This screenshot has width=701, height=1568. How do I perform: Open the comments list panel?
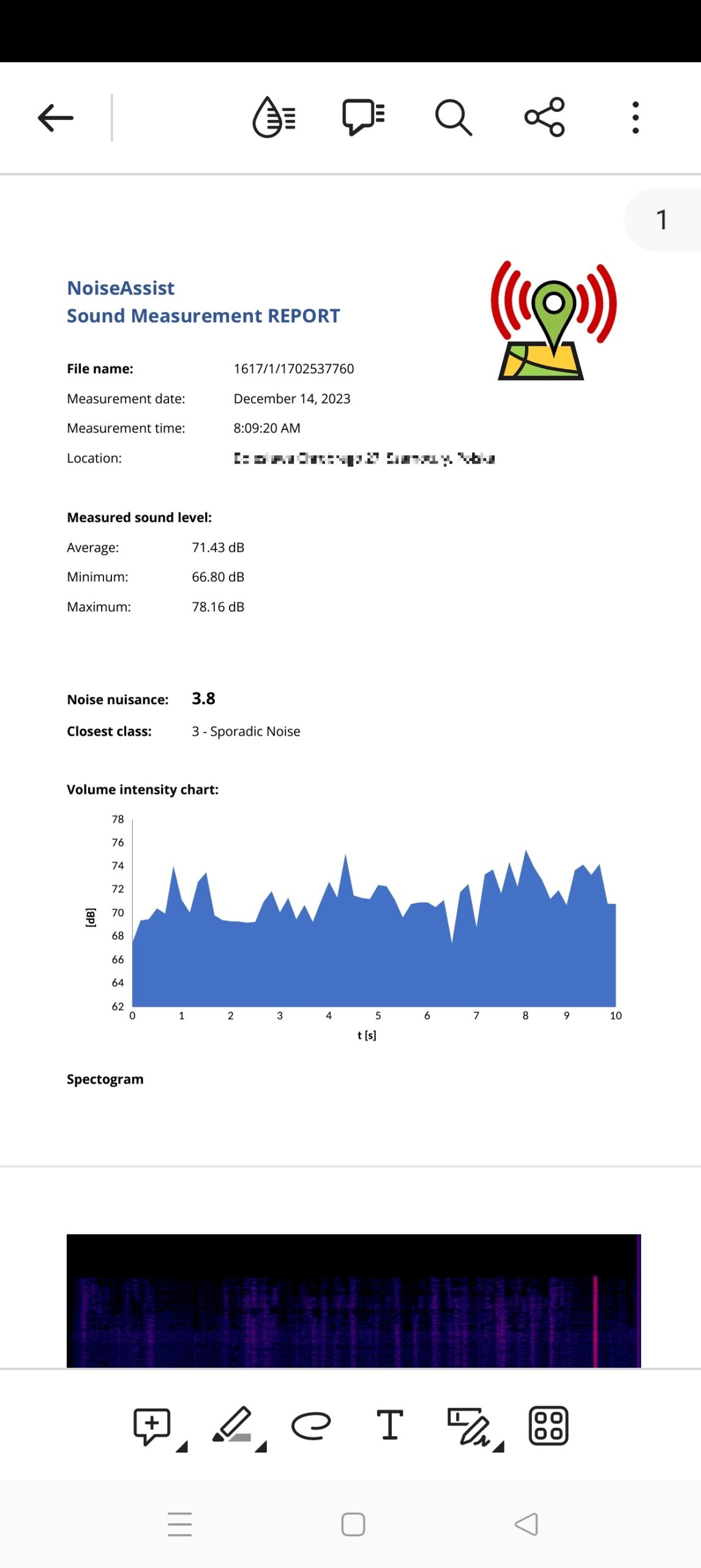pos(363,116)
